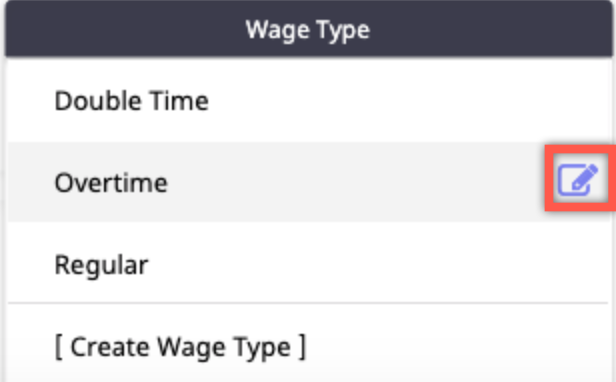Click [ Create Wage Type ] at list bottom

point(180,347)
